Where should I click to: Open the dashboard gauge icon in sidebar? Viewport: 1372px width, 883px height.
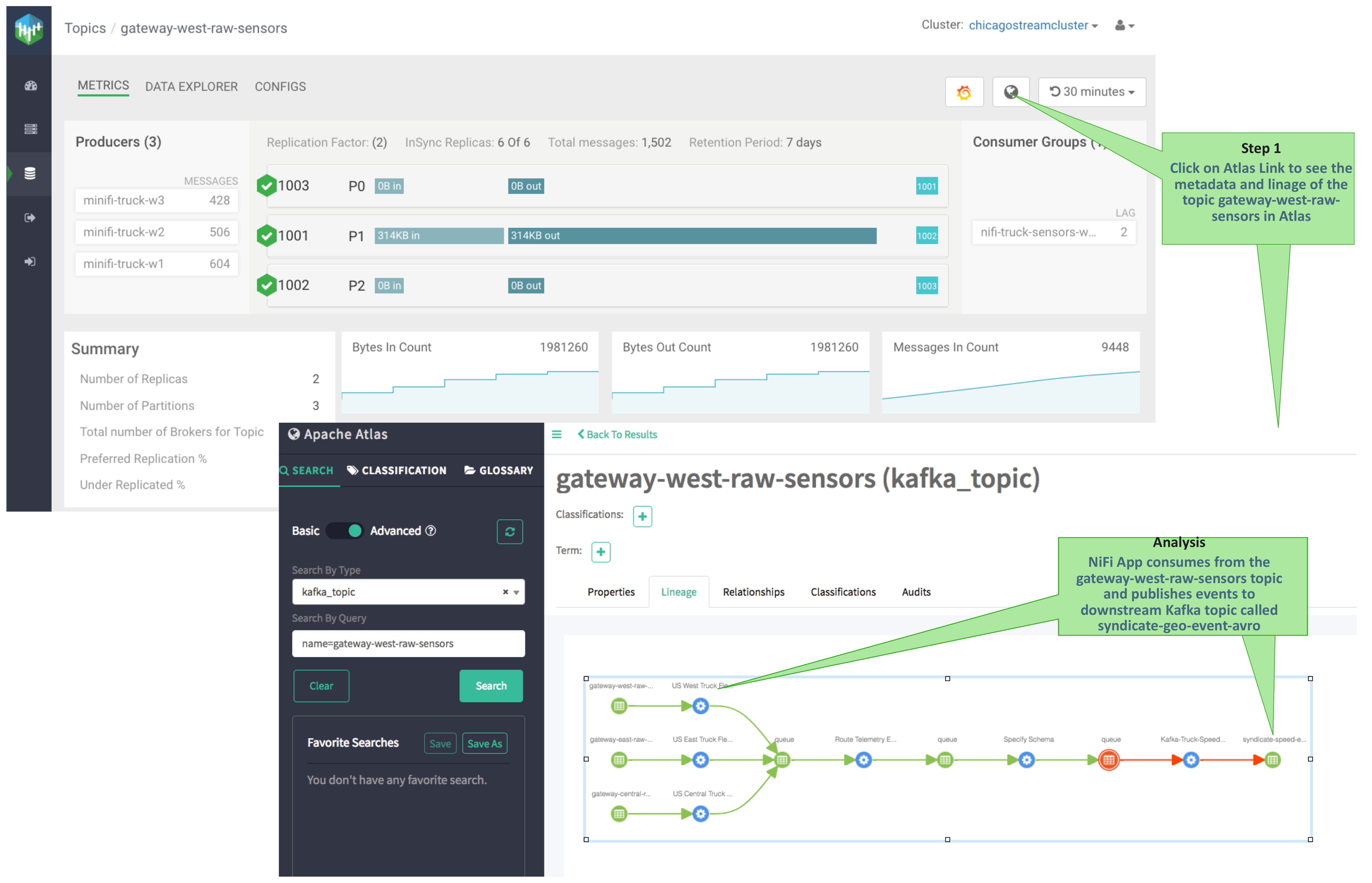click(x=30, y=85)
